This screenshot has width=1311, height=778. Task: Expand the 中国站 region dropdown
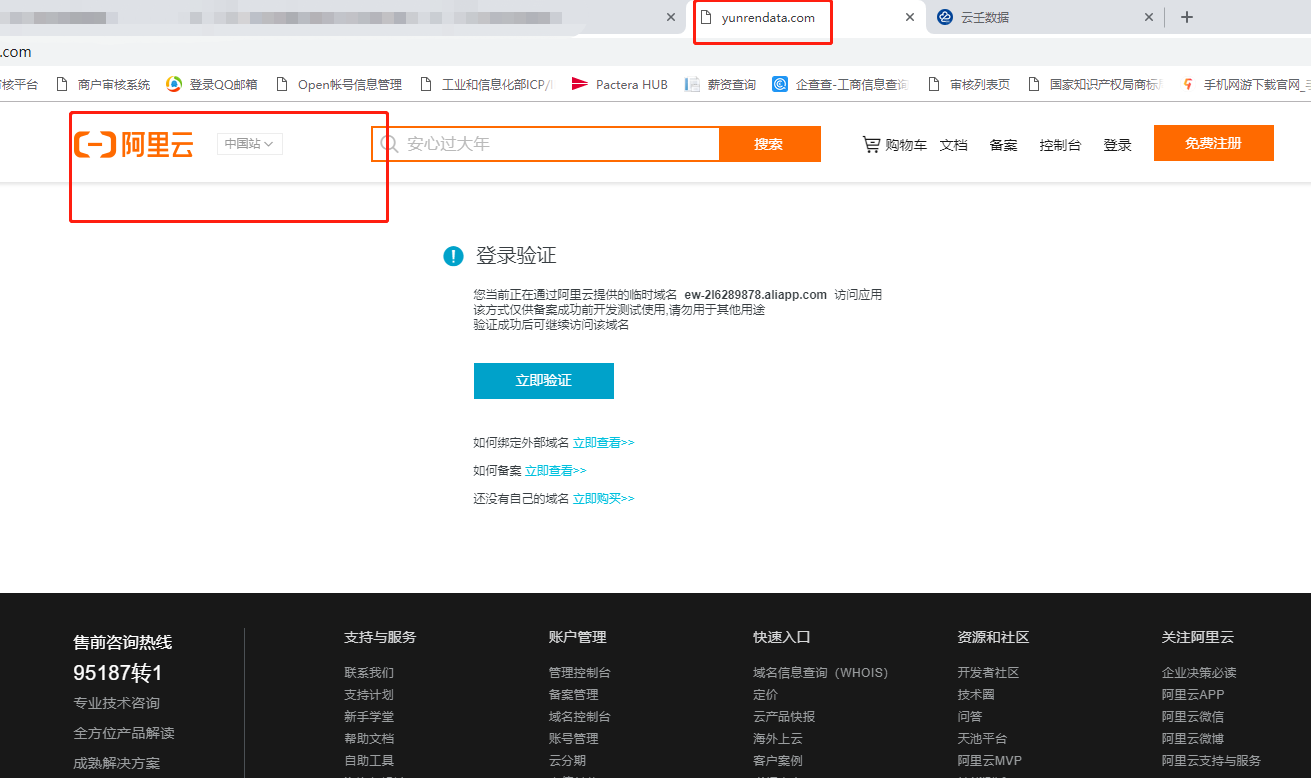[x=250, y=144]
